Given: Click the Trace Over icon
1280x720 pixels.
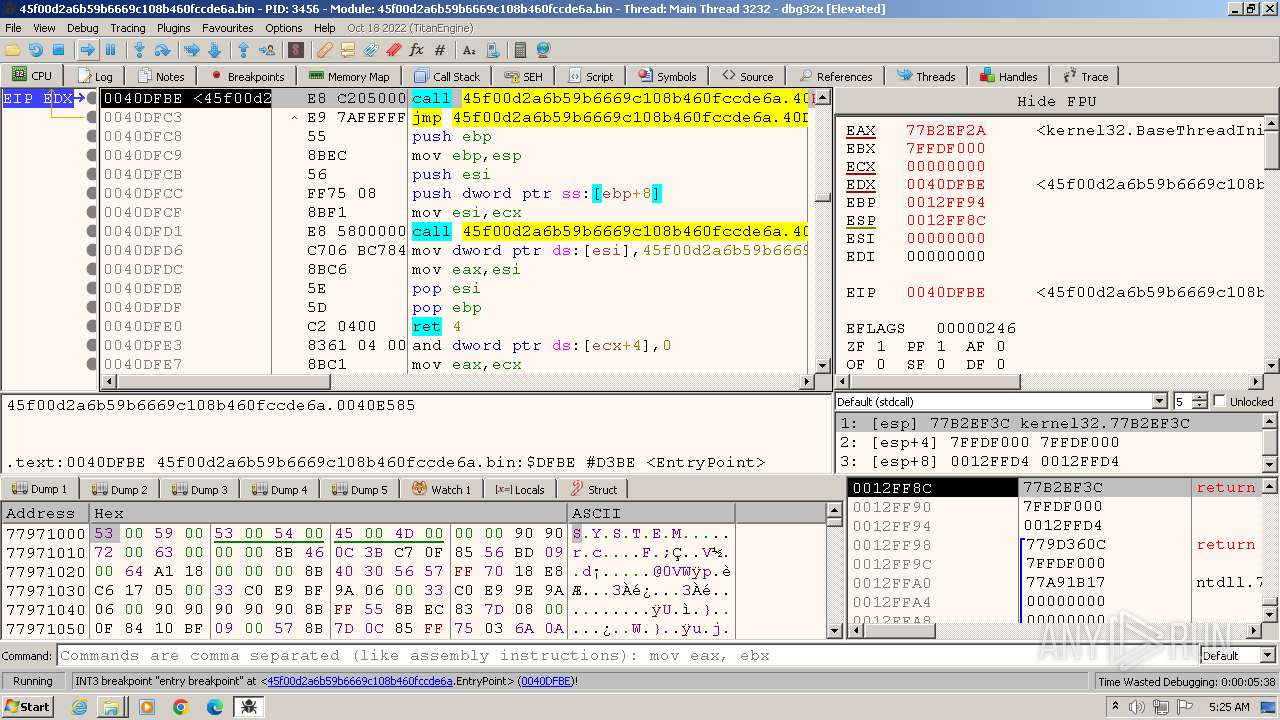Looking at the screenshot, I should [214, 49].
